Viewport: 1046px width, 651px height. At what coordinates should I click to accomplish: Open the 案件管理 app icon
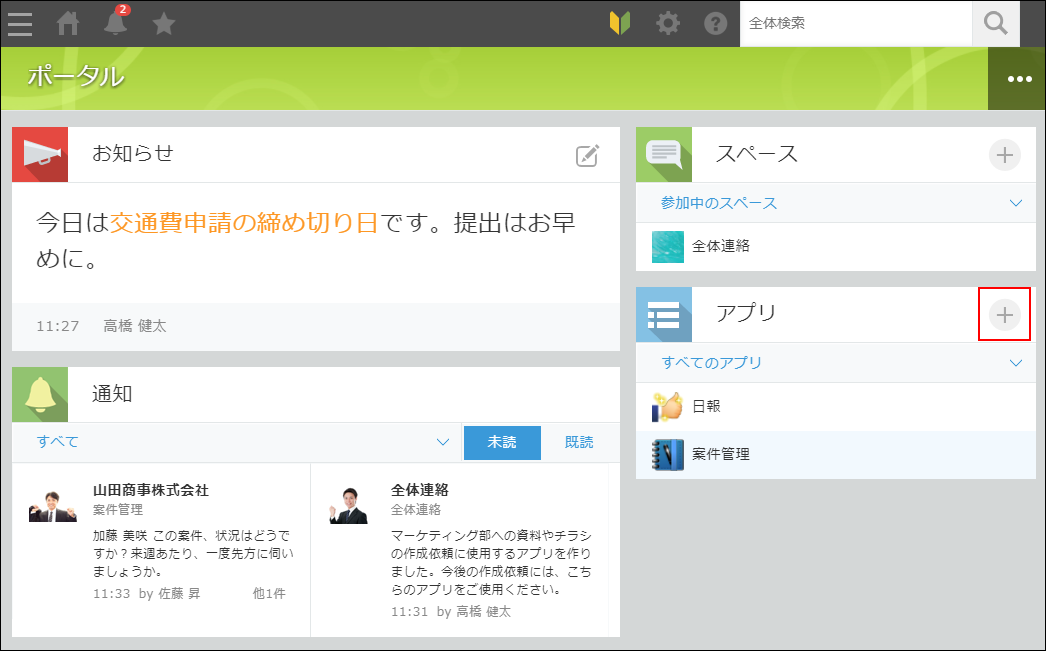666,452
